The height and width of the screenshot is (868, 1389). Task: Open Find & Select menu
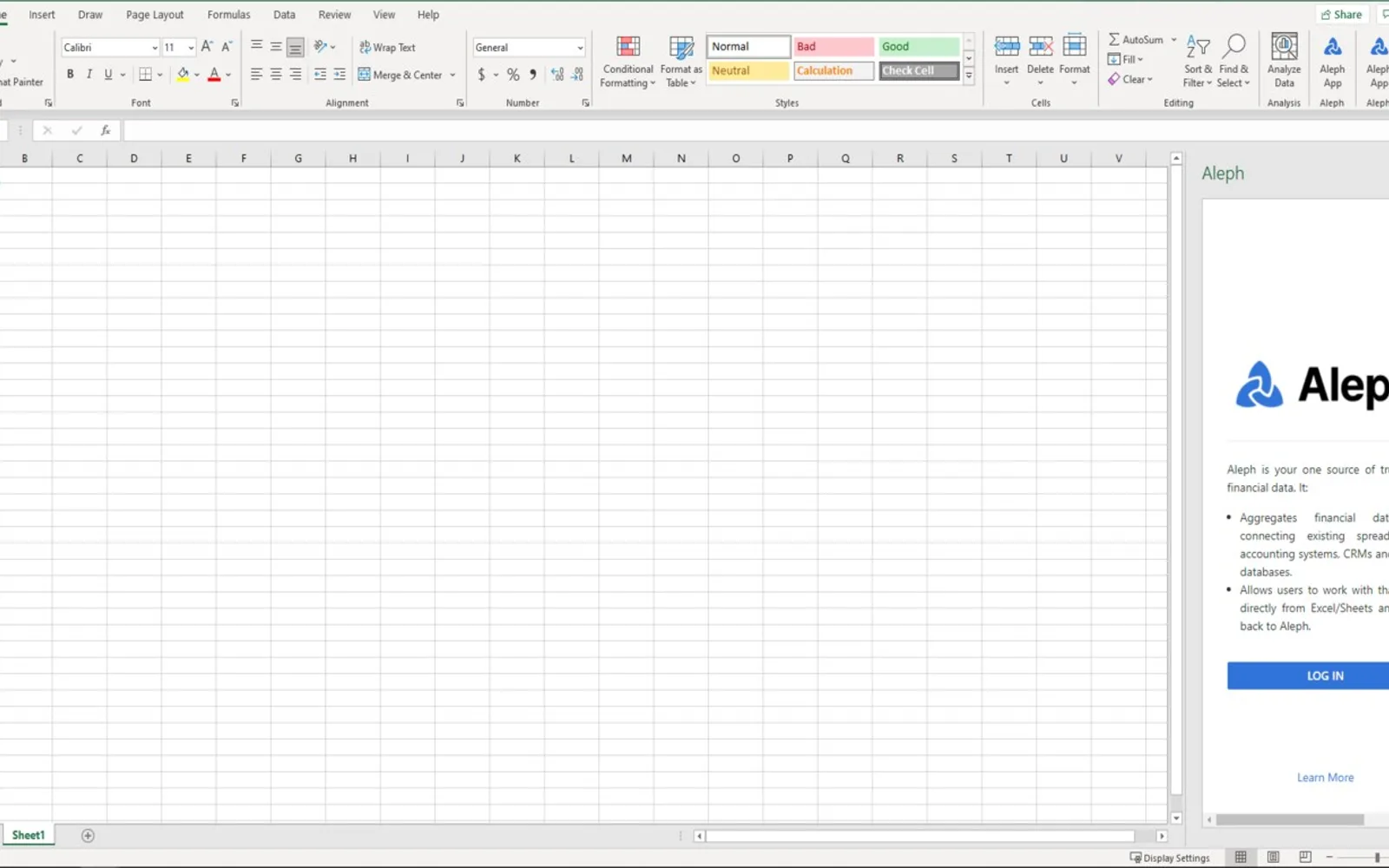click(x=1234, y=62)
